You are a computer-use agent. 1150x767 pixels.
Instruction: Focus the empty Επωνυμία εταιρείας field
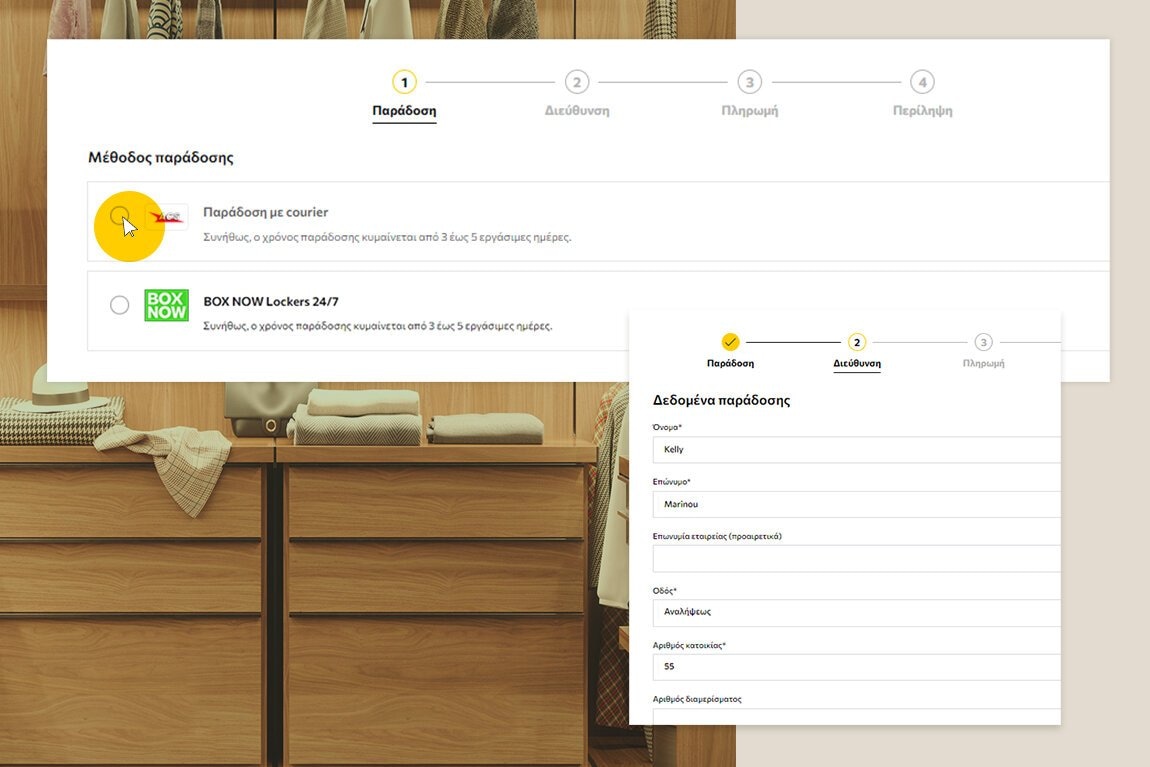[x=856, y=558]
